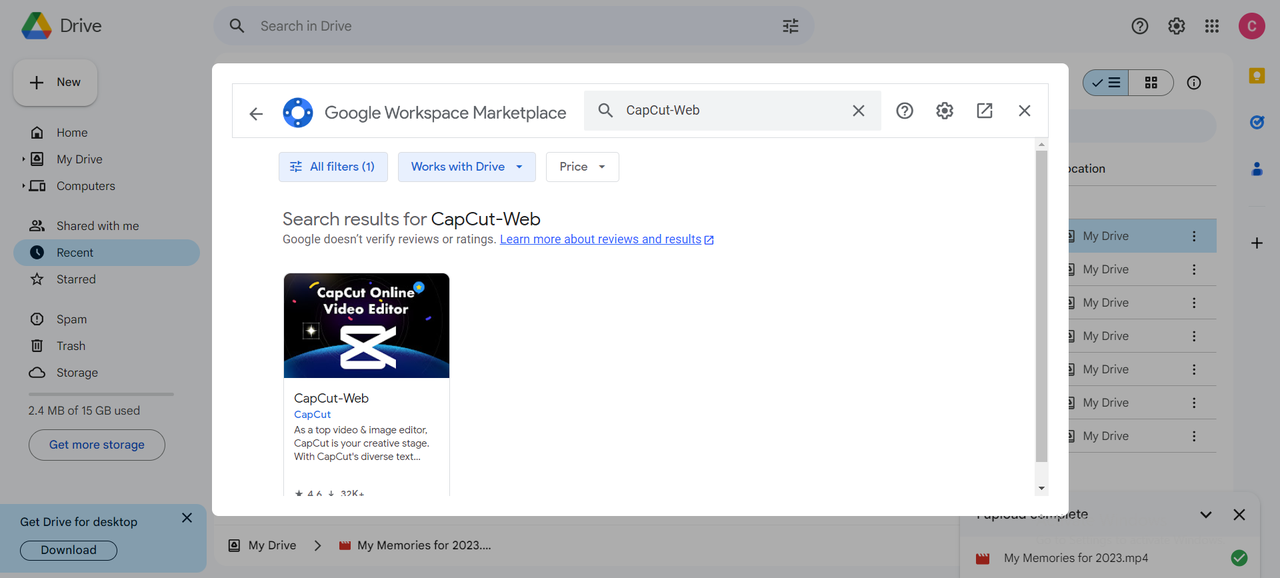Click the Google Workspace Marketplace logo

(x=298, y=113)
